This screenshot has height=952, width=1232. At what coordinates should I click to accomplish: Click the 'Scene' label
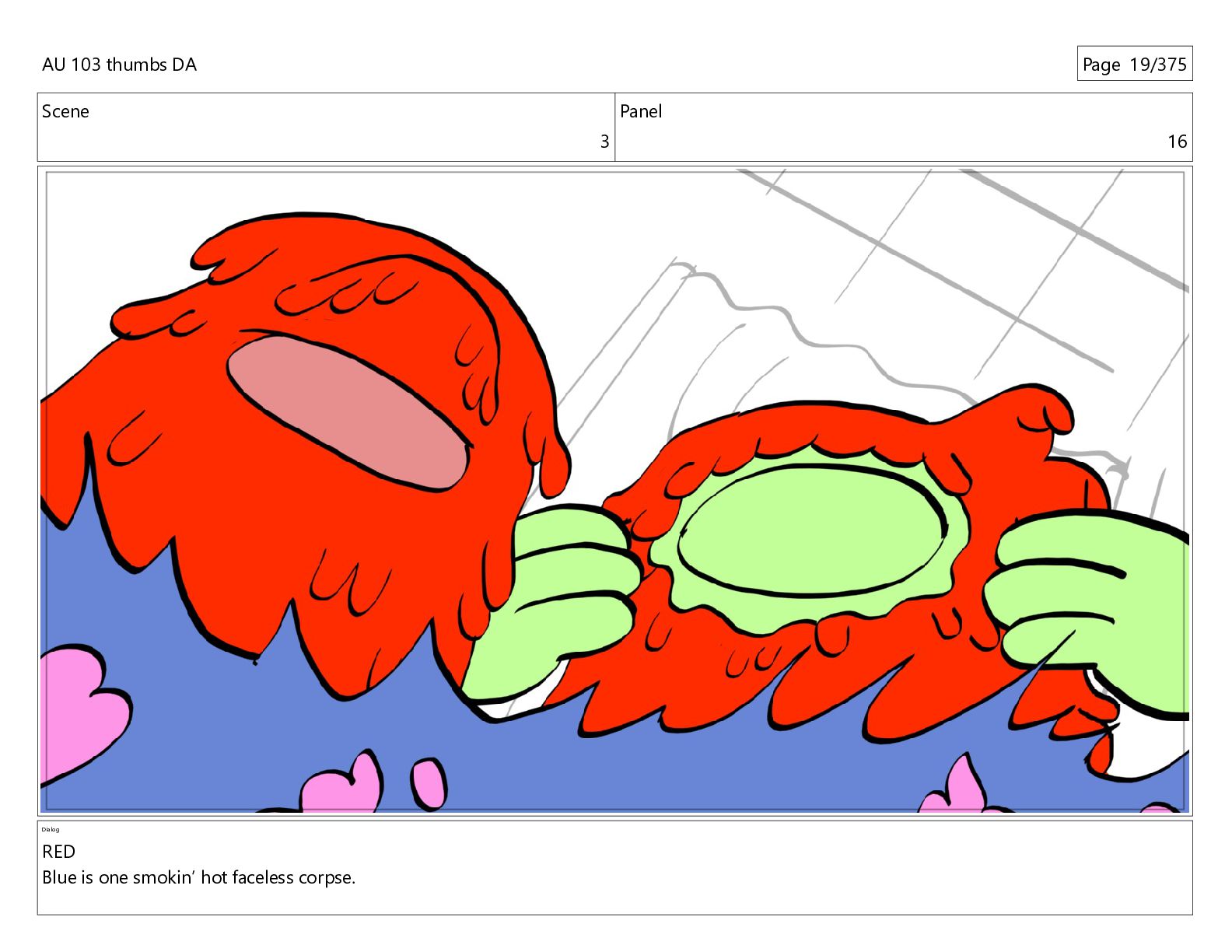(65, 111)
